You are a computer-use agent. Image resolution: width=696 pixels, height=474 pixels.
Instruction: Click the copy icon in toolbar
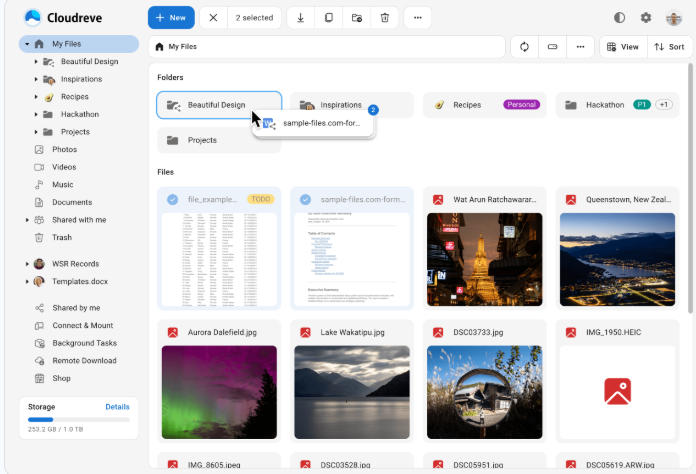[x=328, y=18]
